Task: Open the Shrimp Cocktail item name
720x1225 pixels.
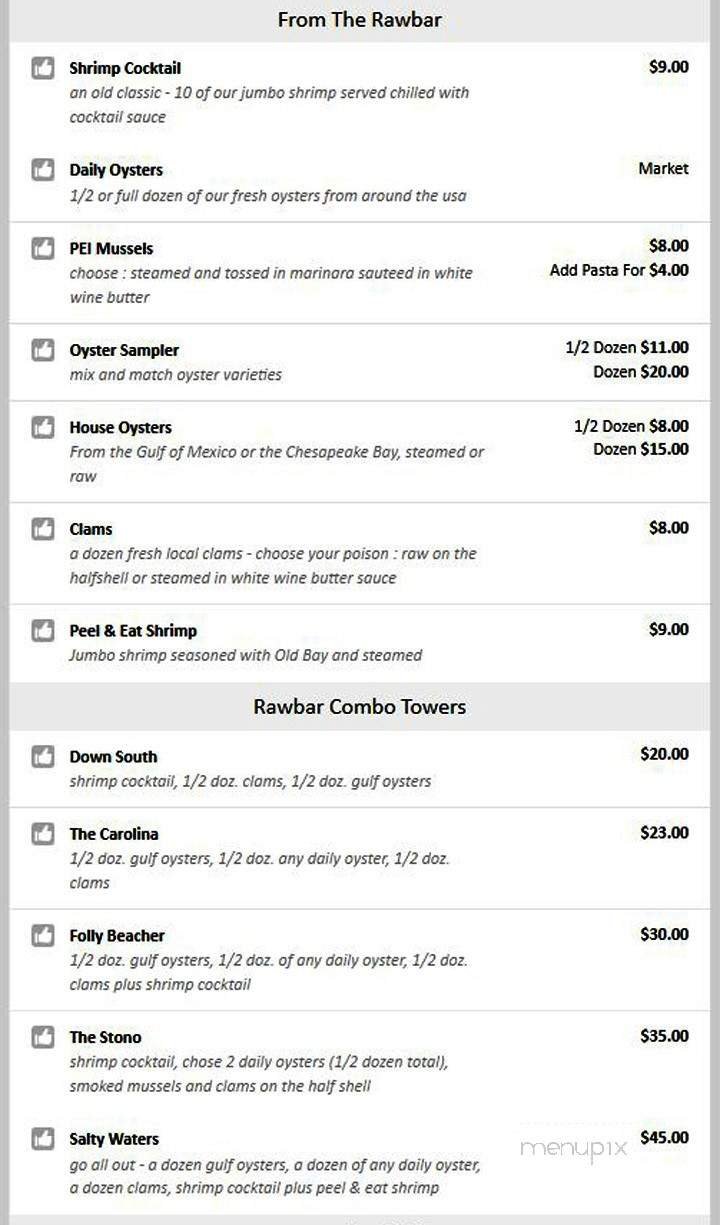Action: (x=124, y=67)
